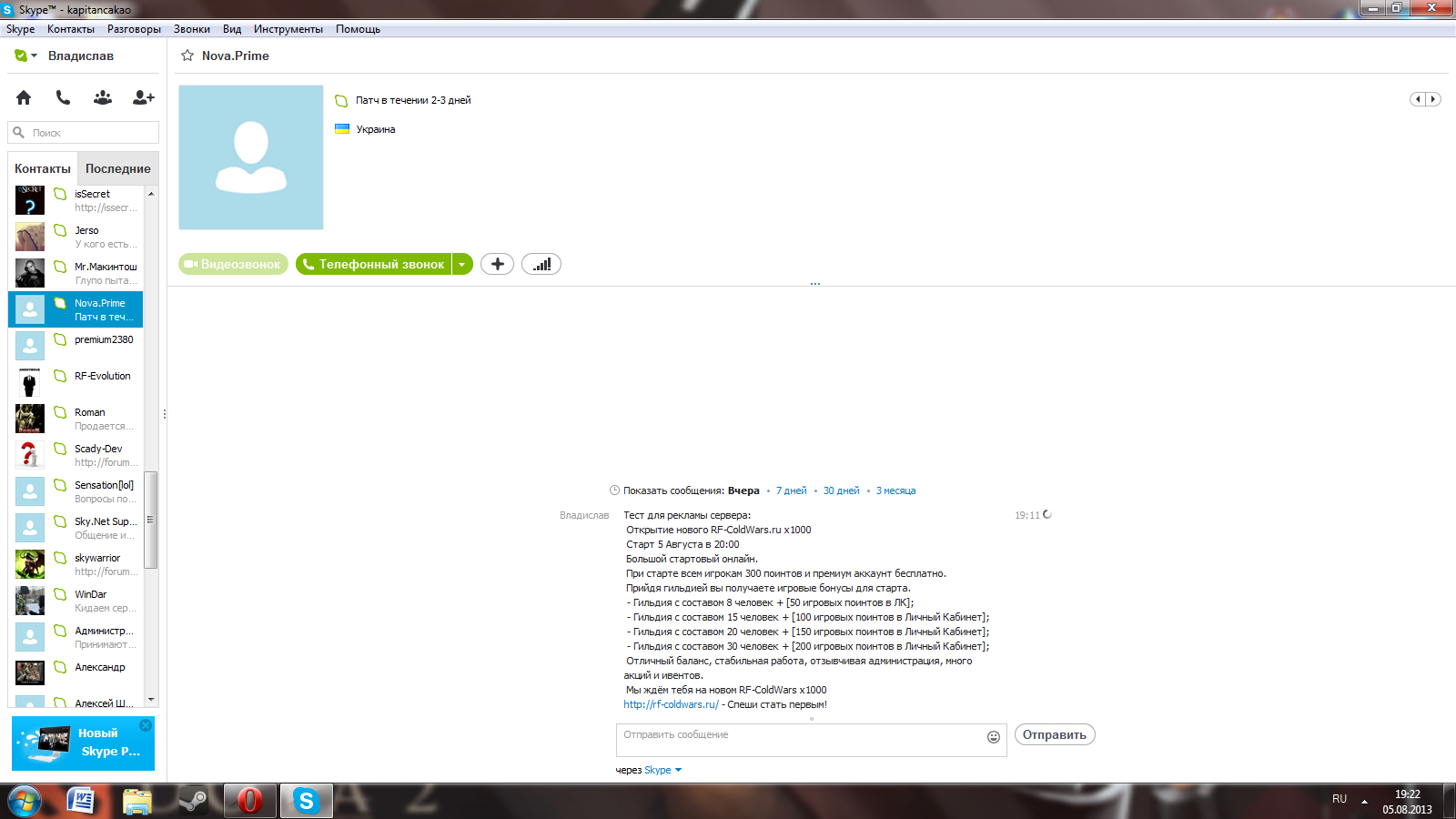Click the Владислав profile name

click(x=81, y=56)
